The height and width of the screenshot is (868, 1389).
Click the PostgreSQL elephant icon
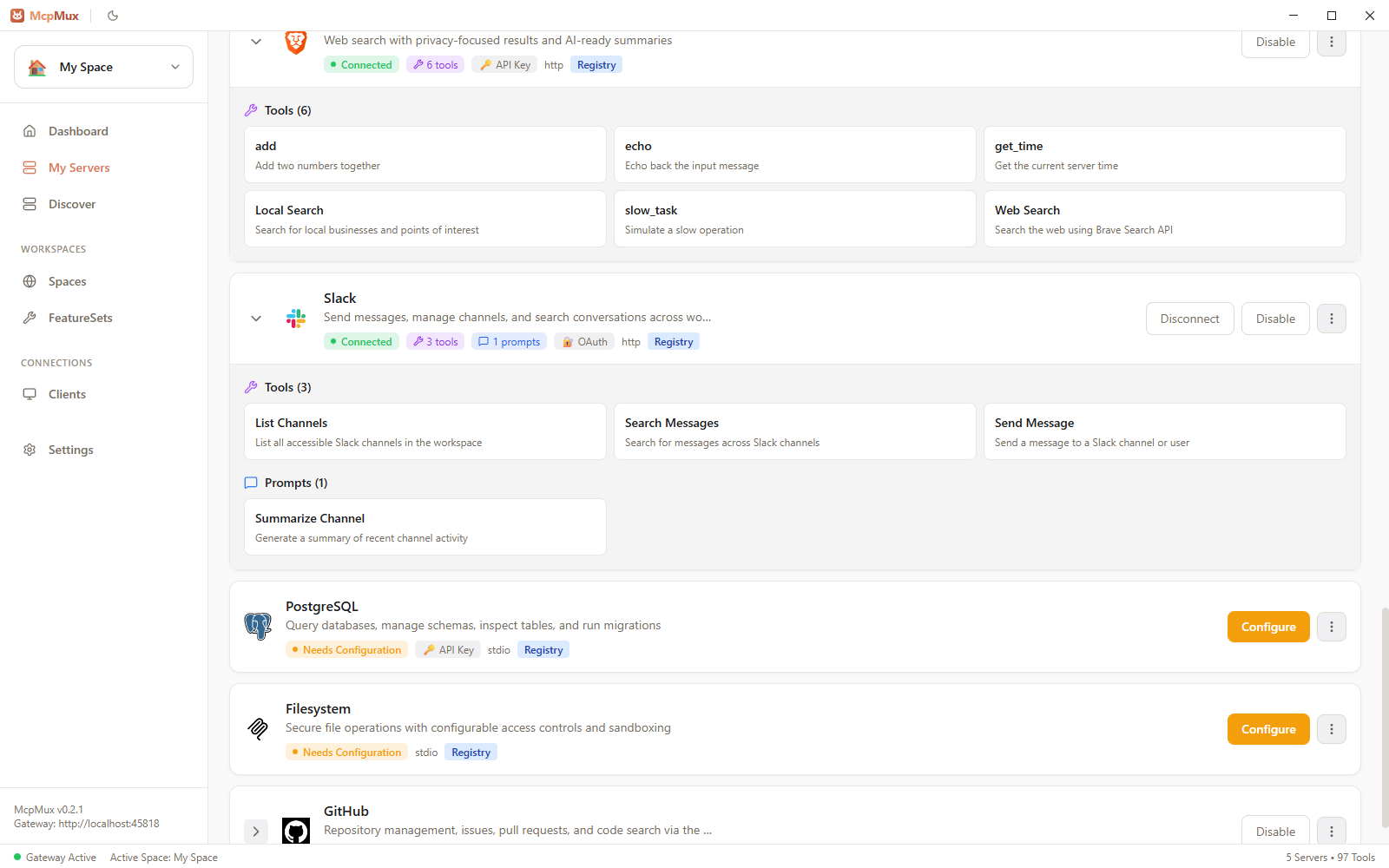point(257,626)
